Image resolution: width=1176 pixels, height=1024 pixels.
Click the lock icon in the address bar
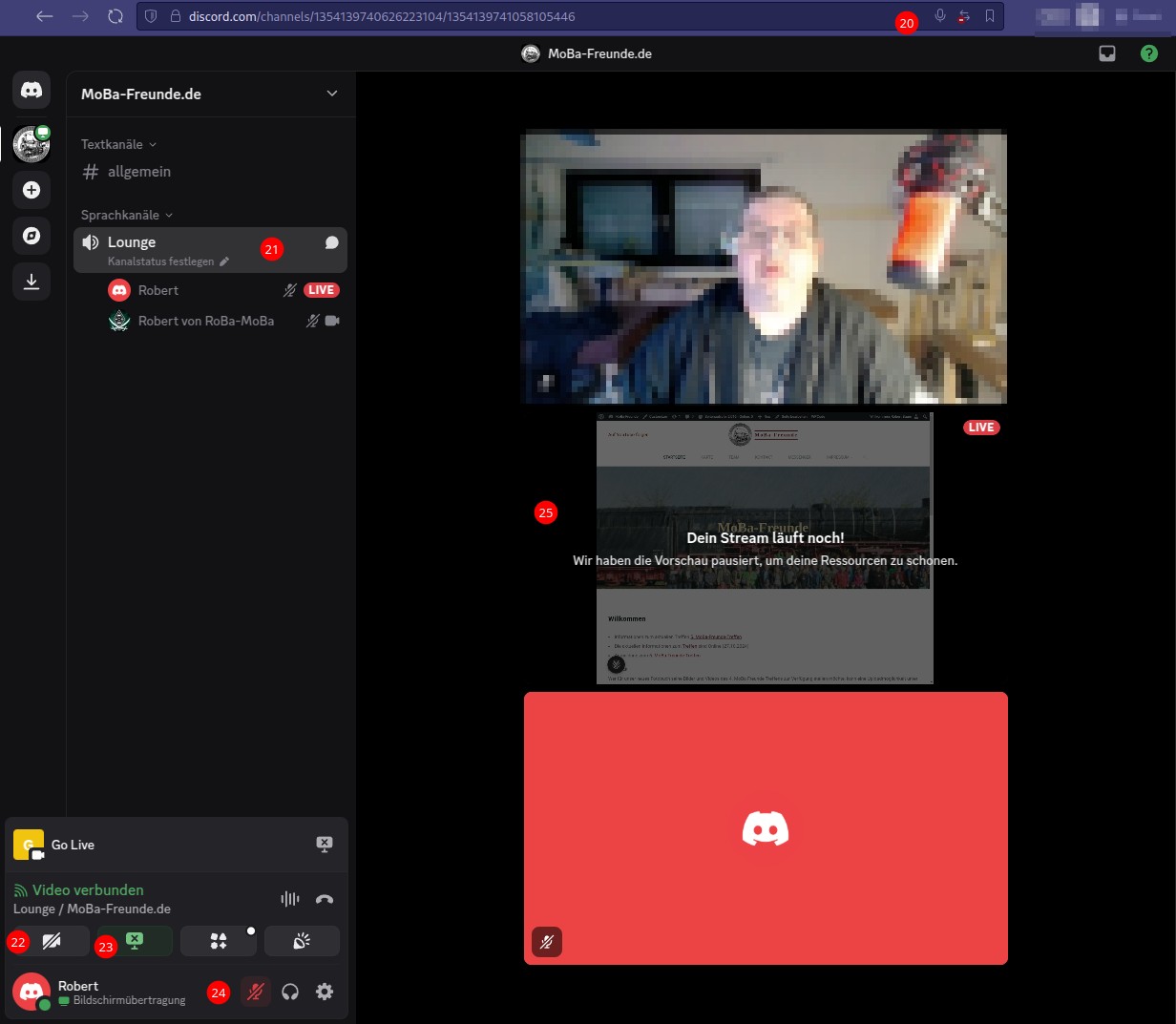tap(175, 16)
